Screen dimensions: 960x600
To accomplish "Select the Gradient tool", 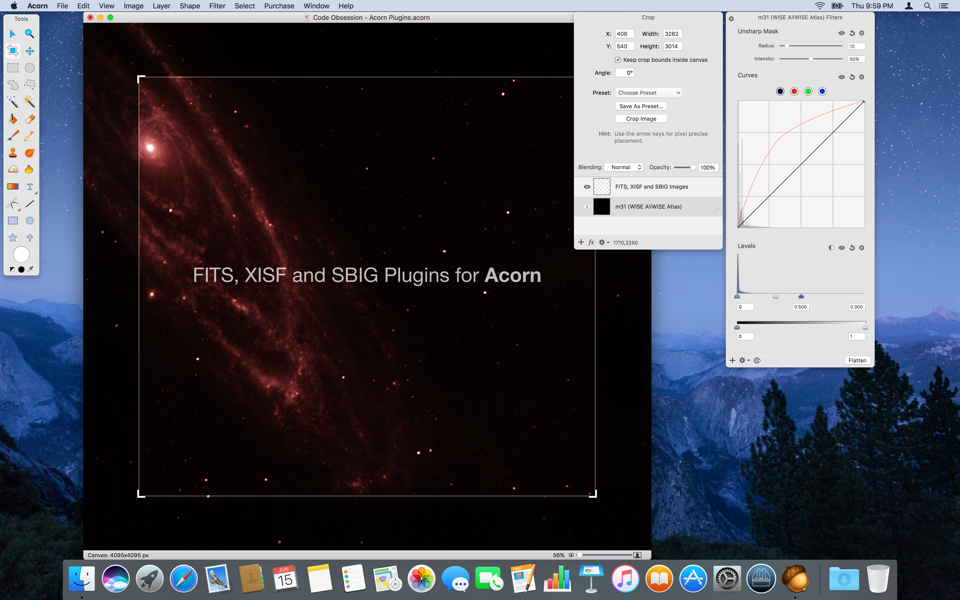I will (x=13, y=187).
